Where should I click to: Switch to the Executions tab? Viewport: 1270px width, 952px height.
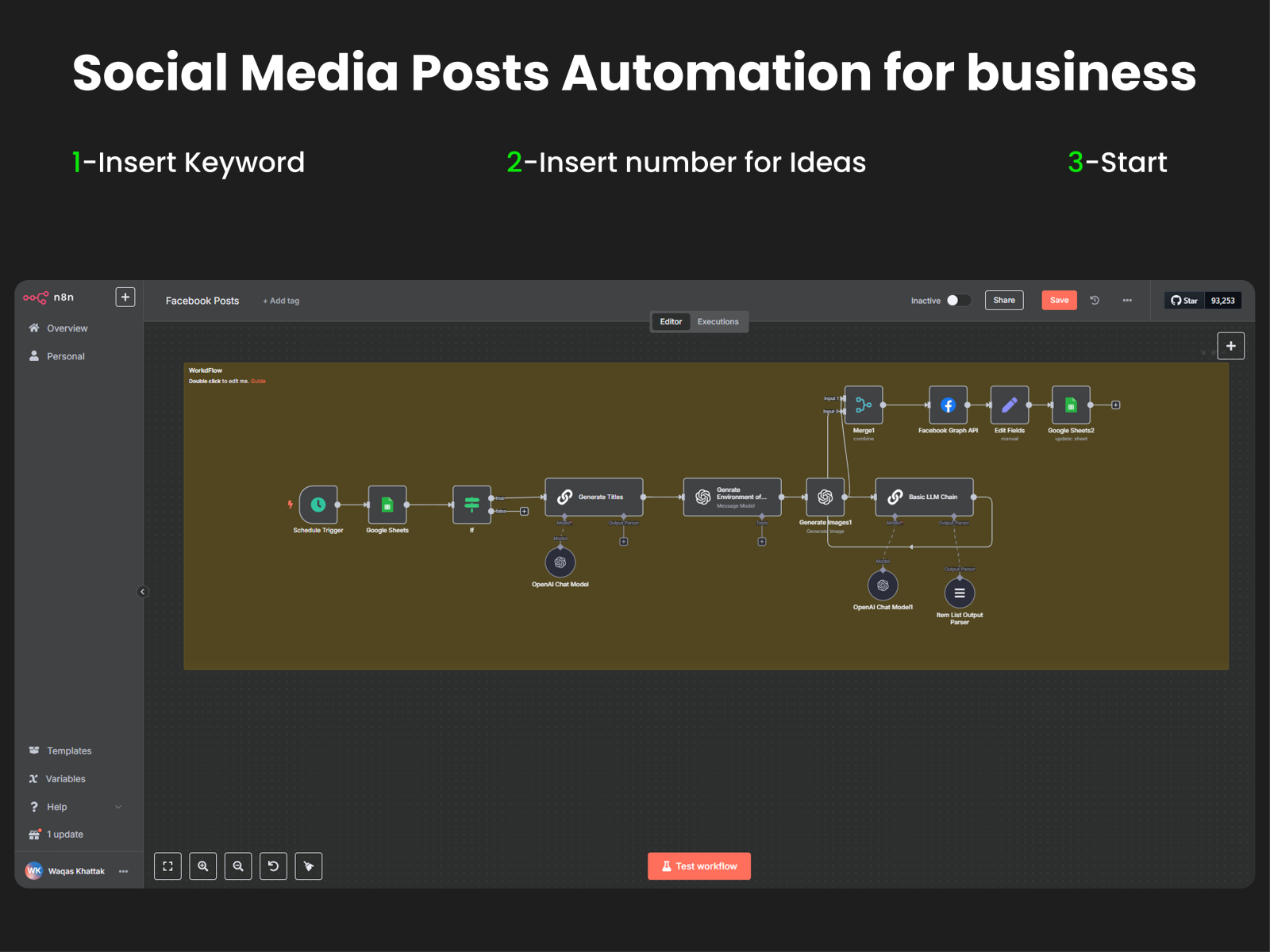coord(718,321)
